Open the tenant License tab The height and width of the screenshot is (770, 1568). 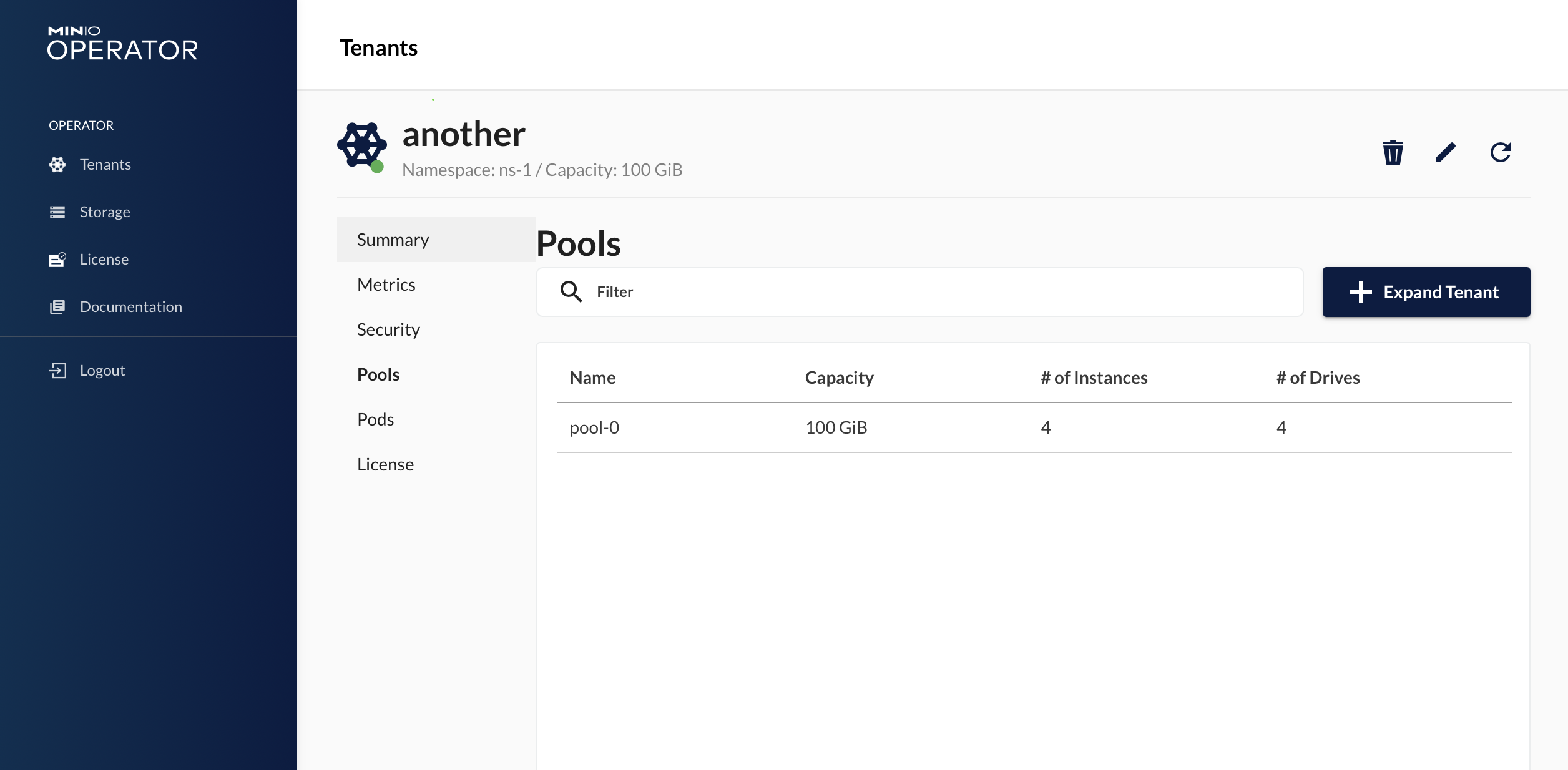pos(436,464)
